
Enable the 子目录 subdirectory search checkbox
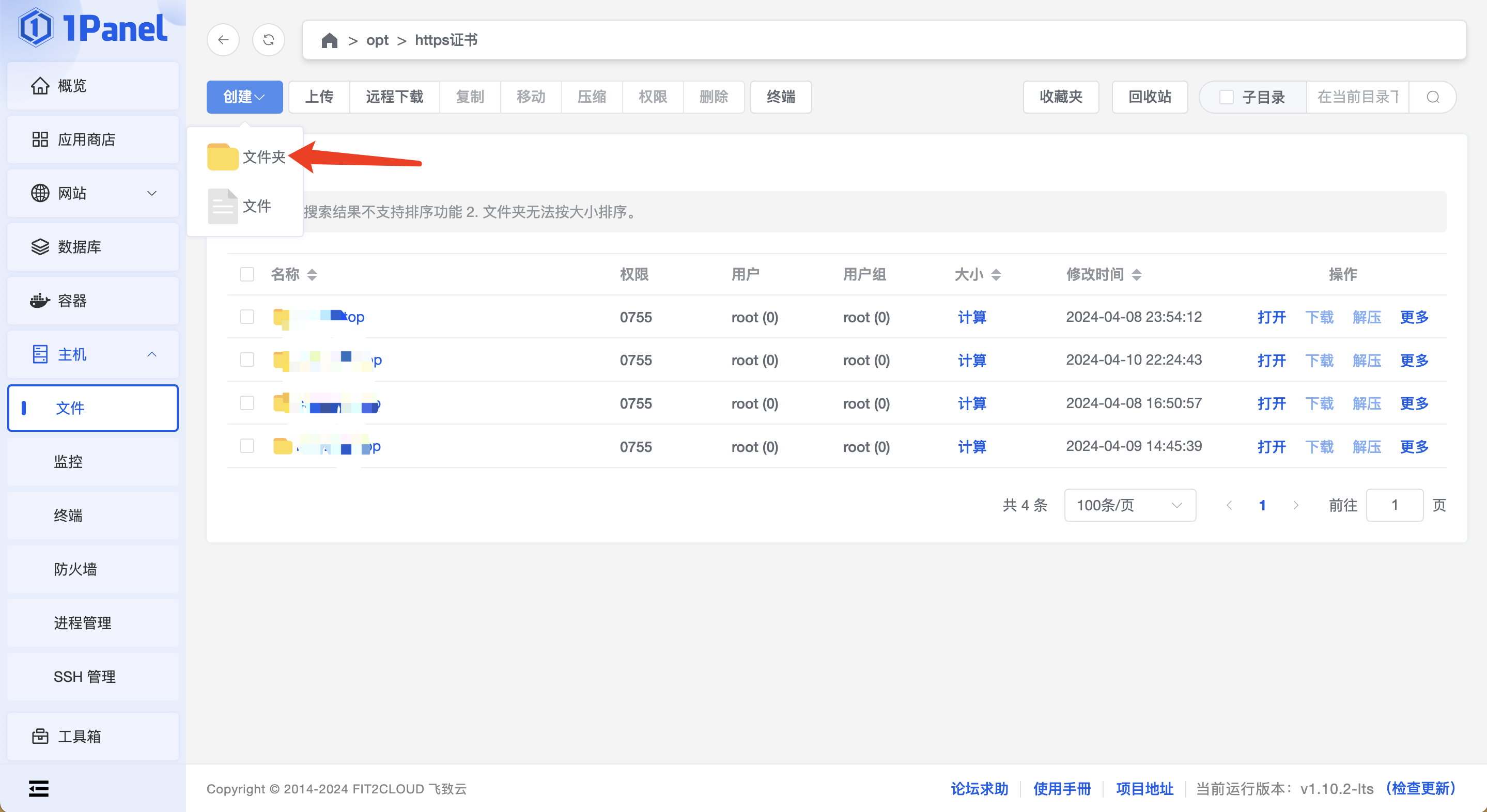1226,97
